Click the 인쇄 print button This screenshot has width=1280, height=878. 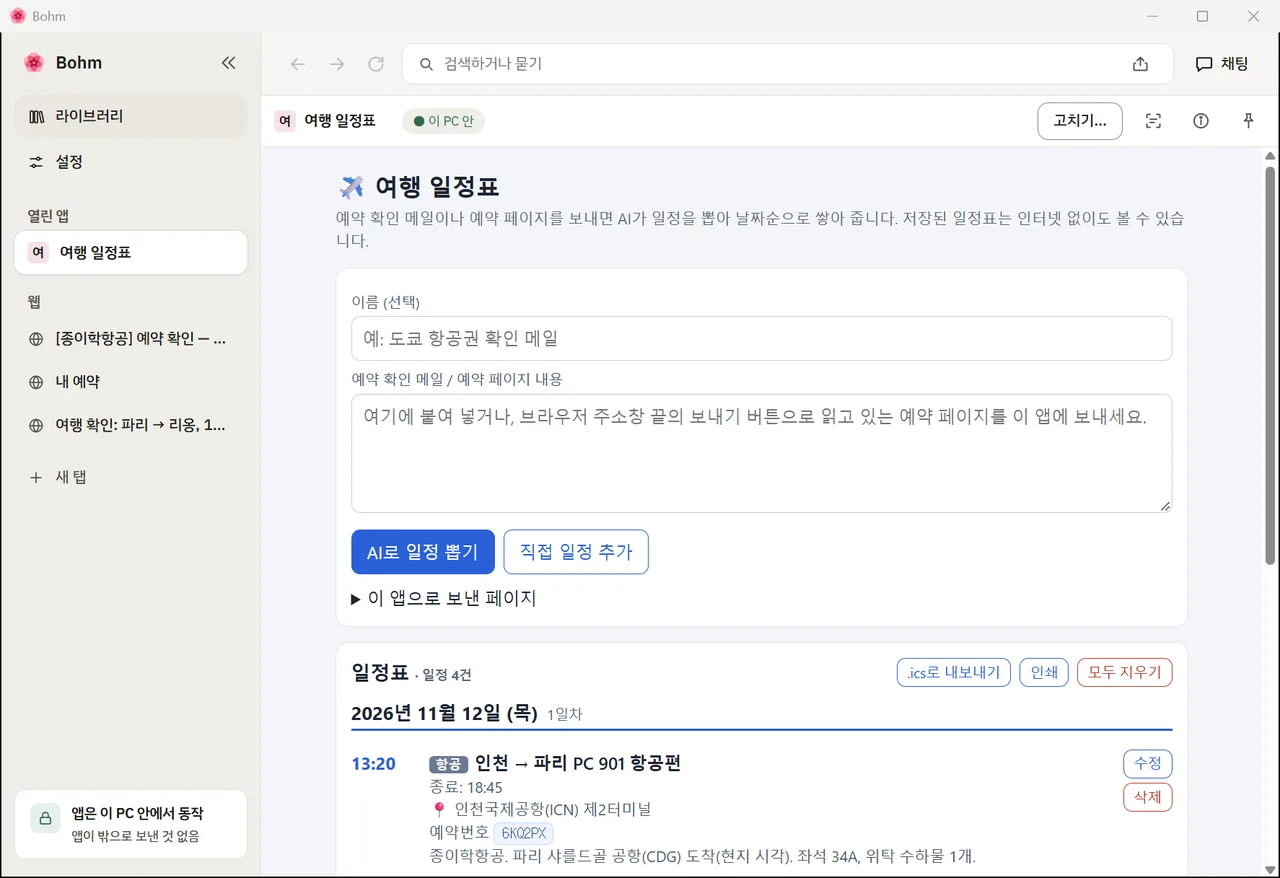tap(1044, 673)
